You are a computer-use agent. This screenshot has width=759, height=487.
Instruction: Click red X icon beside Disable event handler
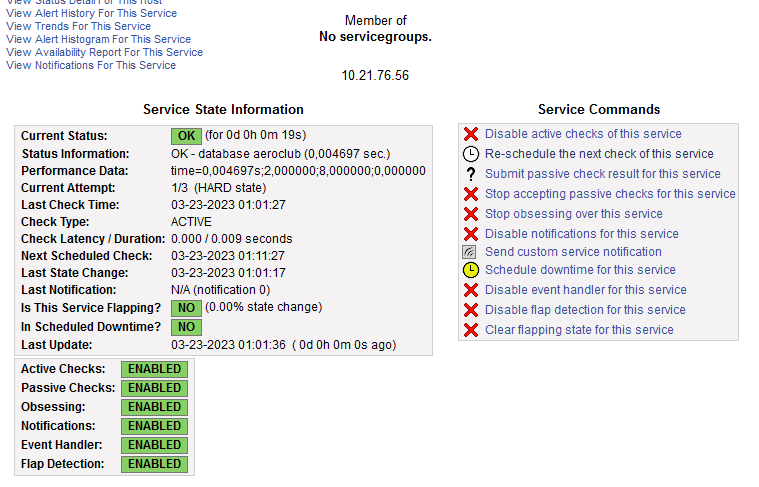tap(470, 290)
